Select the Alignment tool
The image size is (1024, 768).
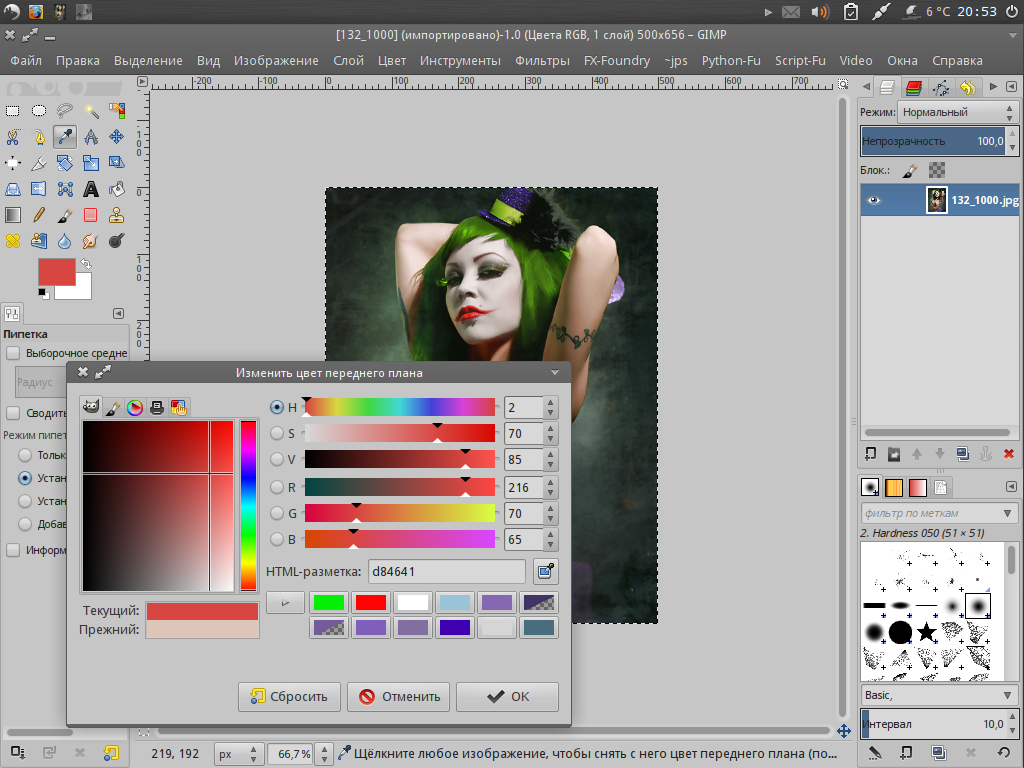tap(12, 163)
